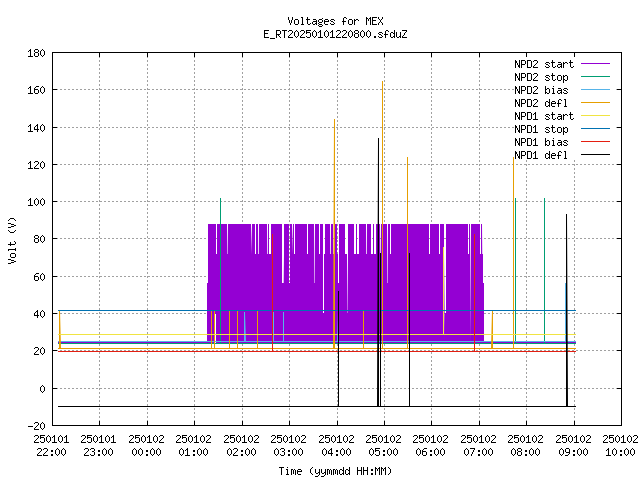Click the y-axis tick value 120

click(x=36, y=165)
